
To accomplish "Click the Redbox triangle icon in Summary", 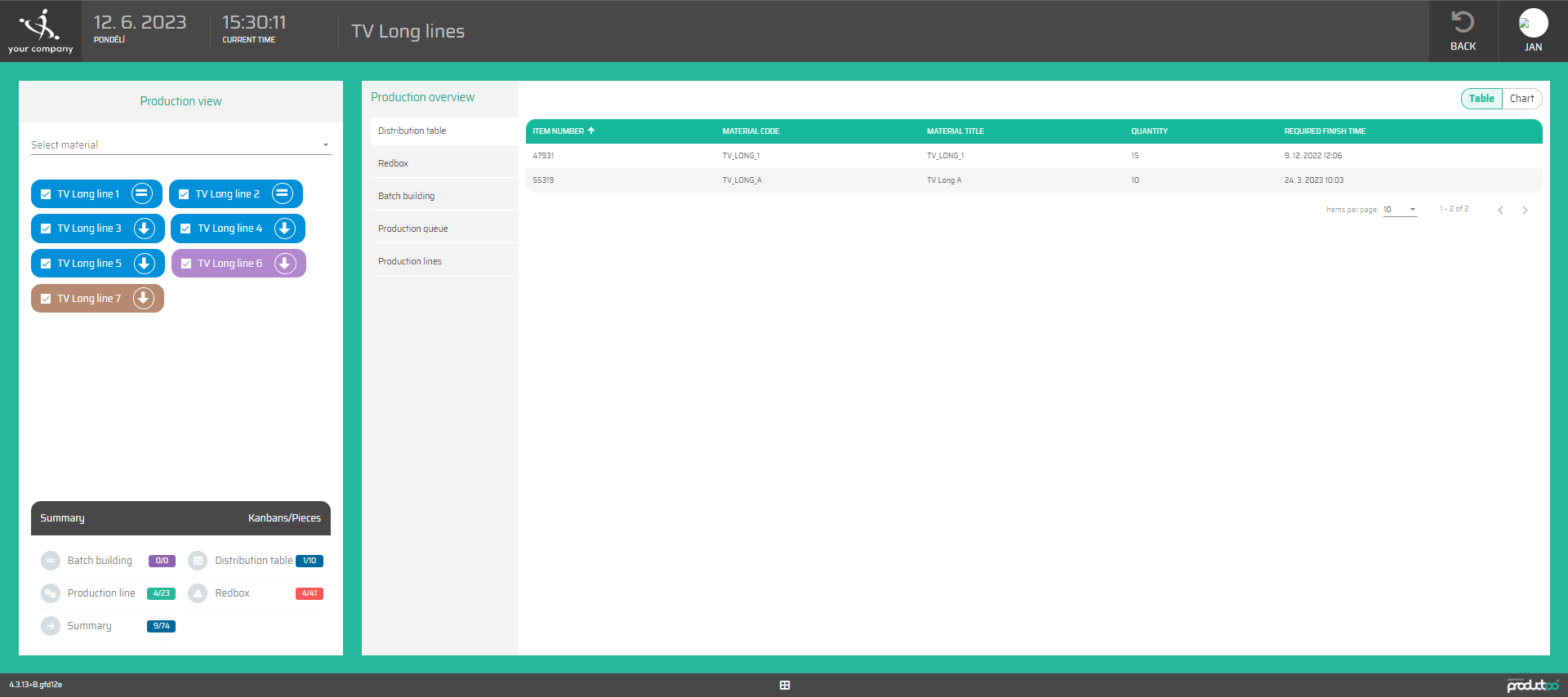I will click(x=198, y=593).
